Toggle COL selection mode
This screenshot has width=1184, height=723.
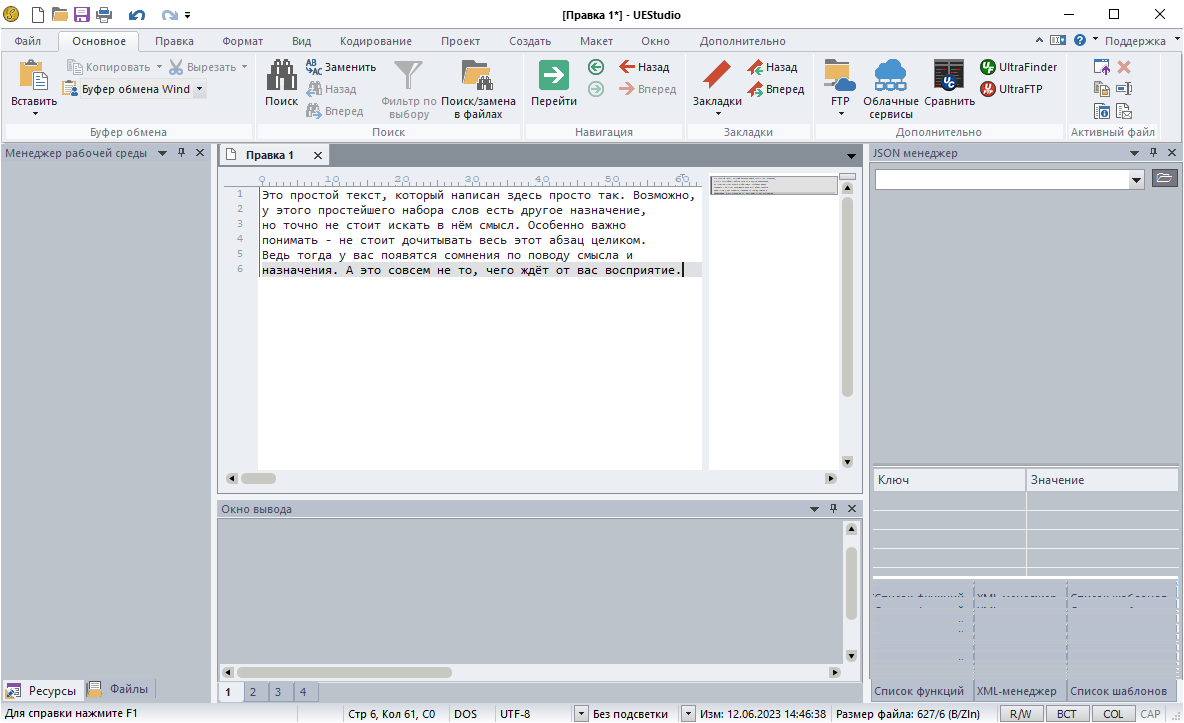coord(1113,713)
